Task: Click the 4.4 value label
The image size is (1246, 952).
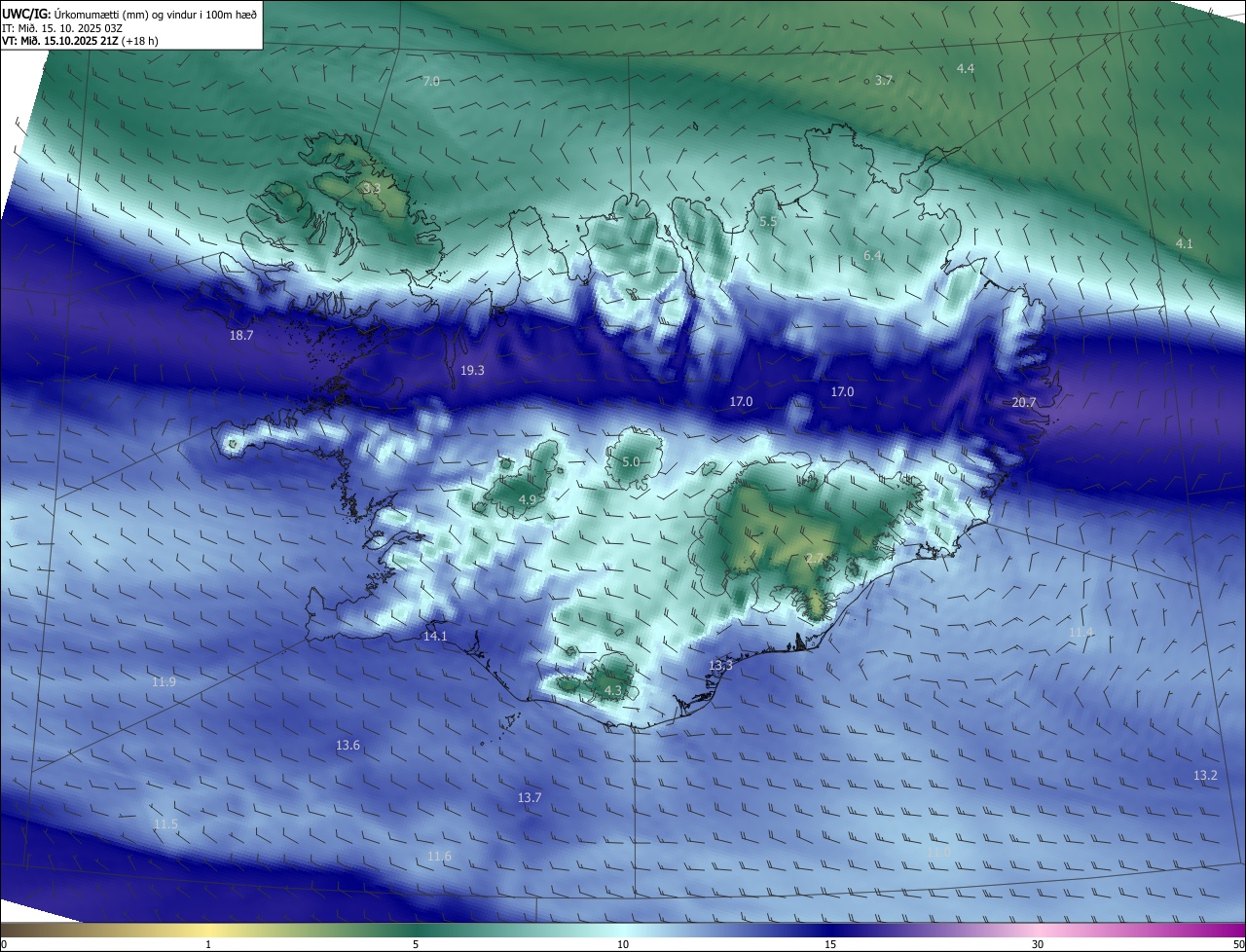Action: 966,68
